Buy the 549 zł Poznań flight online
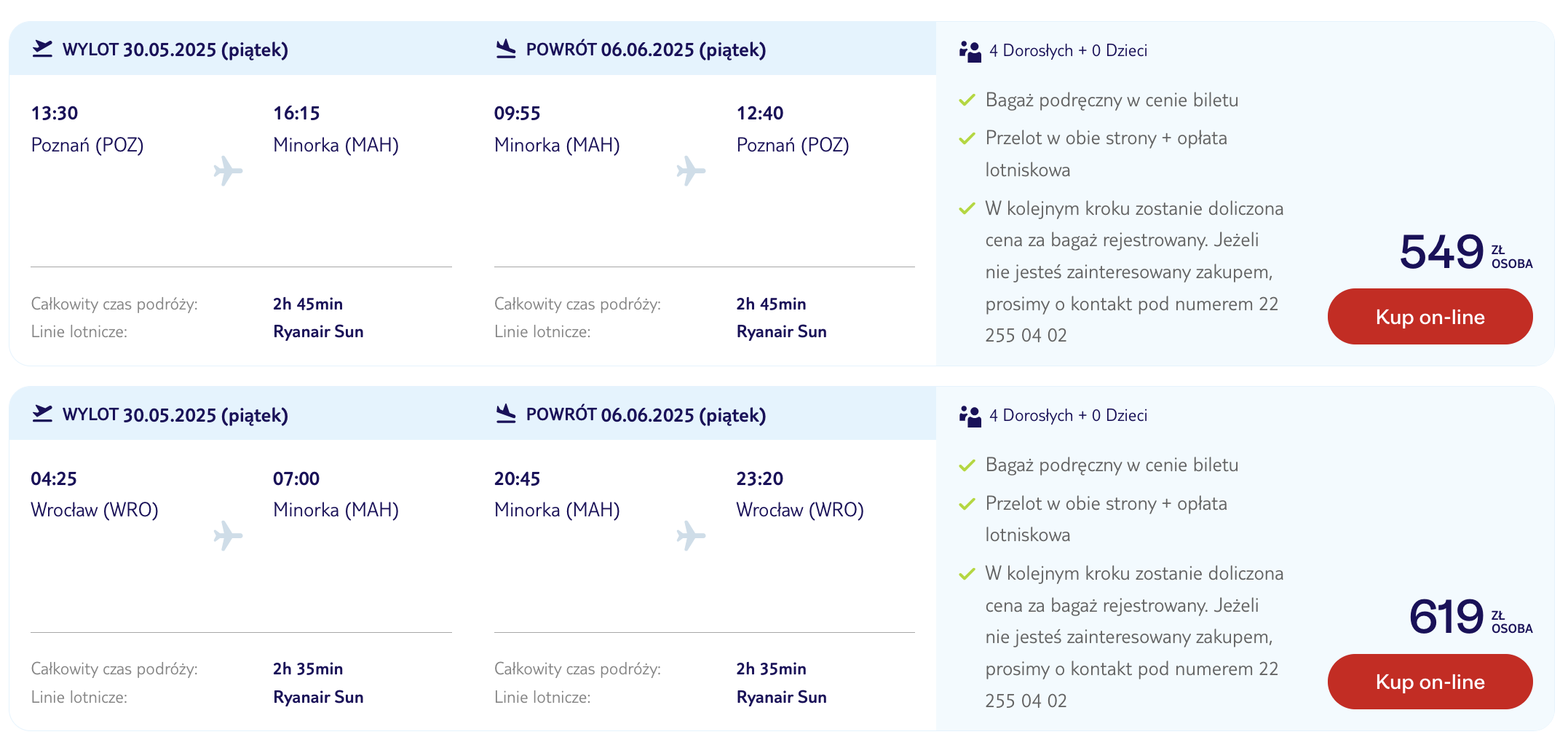1568x737 pixels. click(1430, 316)
